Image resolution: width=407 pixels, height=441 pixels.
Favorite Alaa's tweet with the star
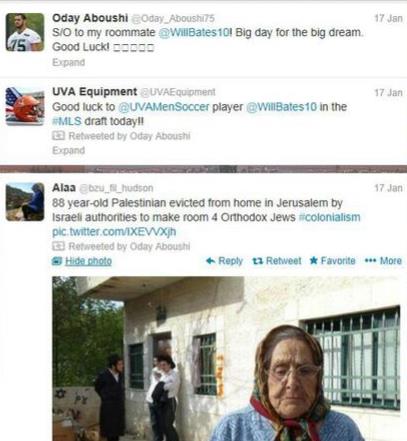(x=332, y=261)
